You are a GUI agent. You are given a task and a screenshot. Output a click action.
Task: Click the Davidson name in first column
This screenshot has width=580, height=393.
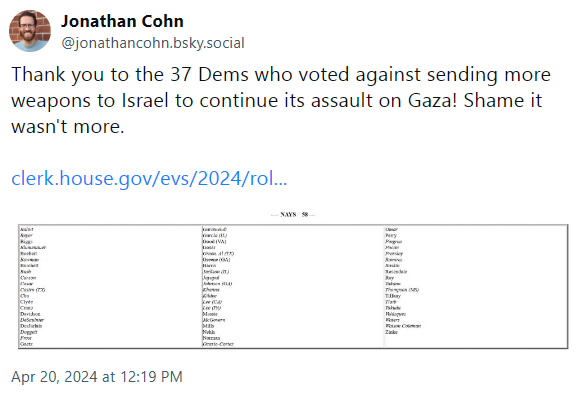coord(30,314)
